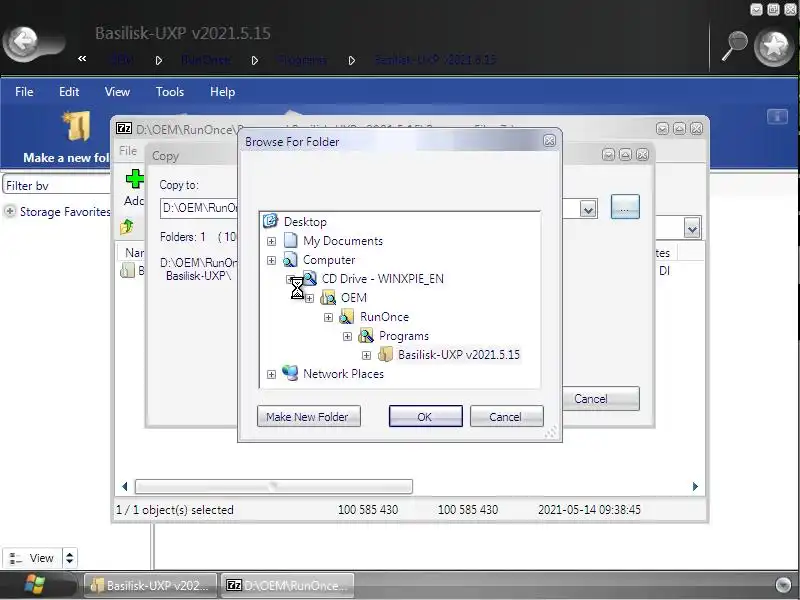
Task: Open the View menu
Action: [117, 92]
